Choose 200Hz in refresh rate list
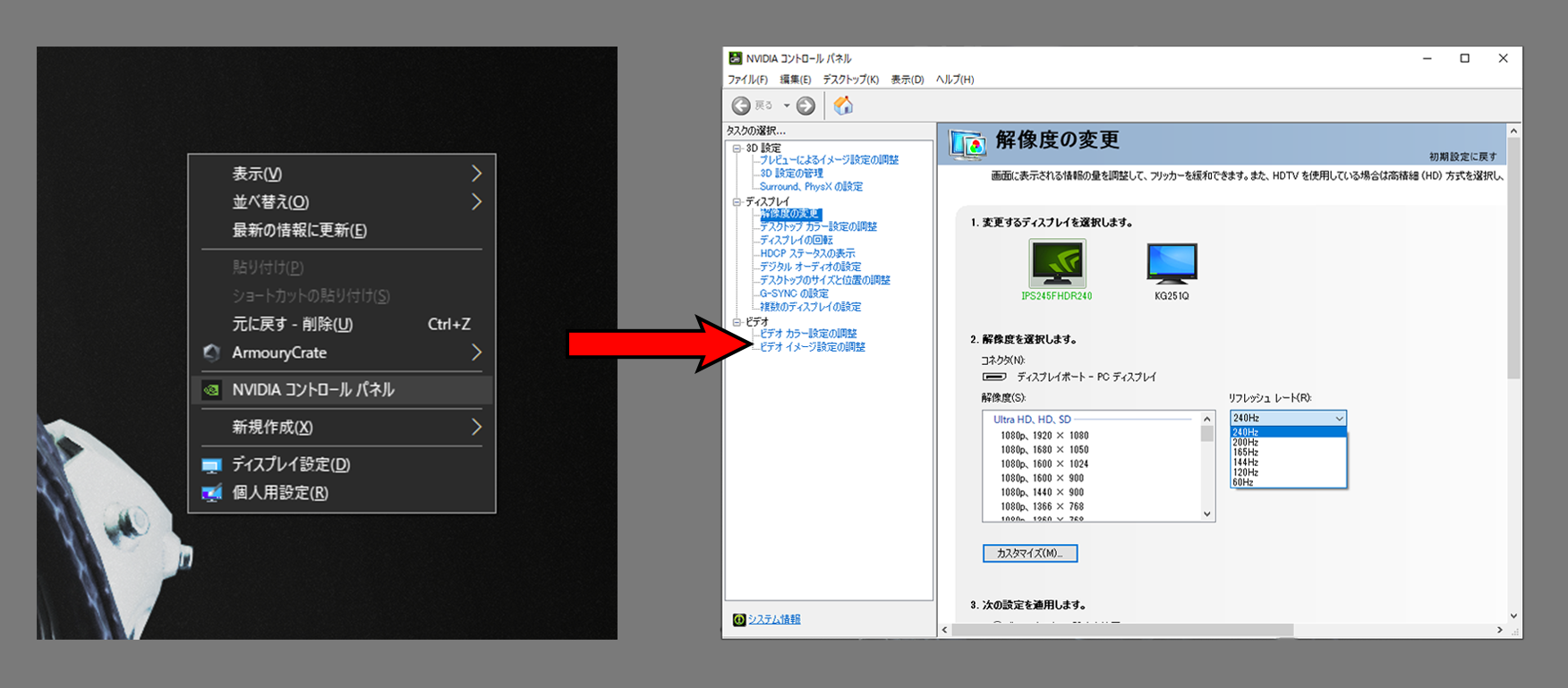 1288,443
